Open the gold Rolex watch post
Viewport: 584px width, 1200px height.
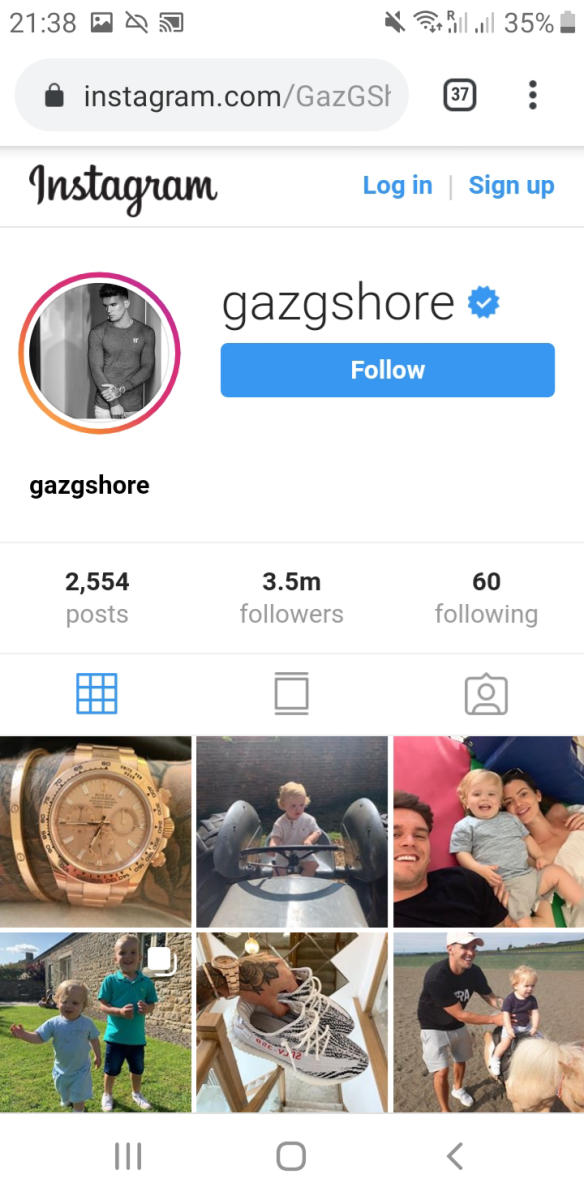click(x=95, y=832)
